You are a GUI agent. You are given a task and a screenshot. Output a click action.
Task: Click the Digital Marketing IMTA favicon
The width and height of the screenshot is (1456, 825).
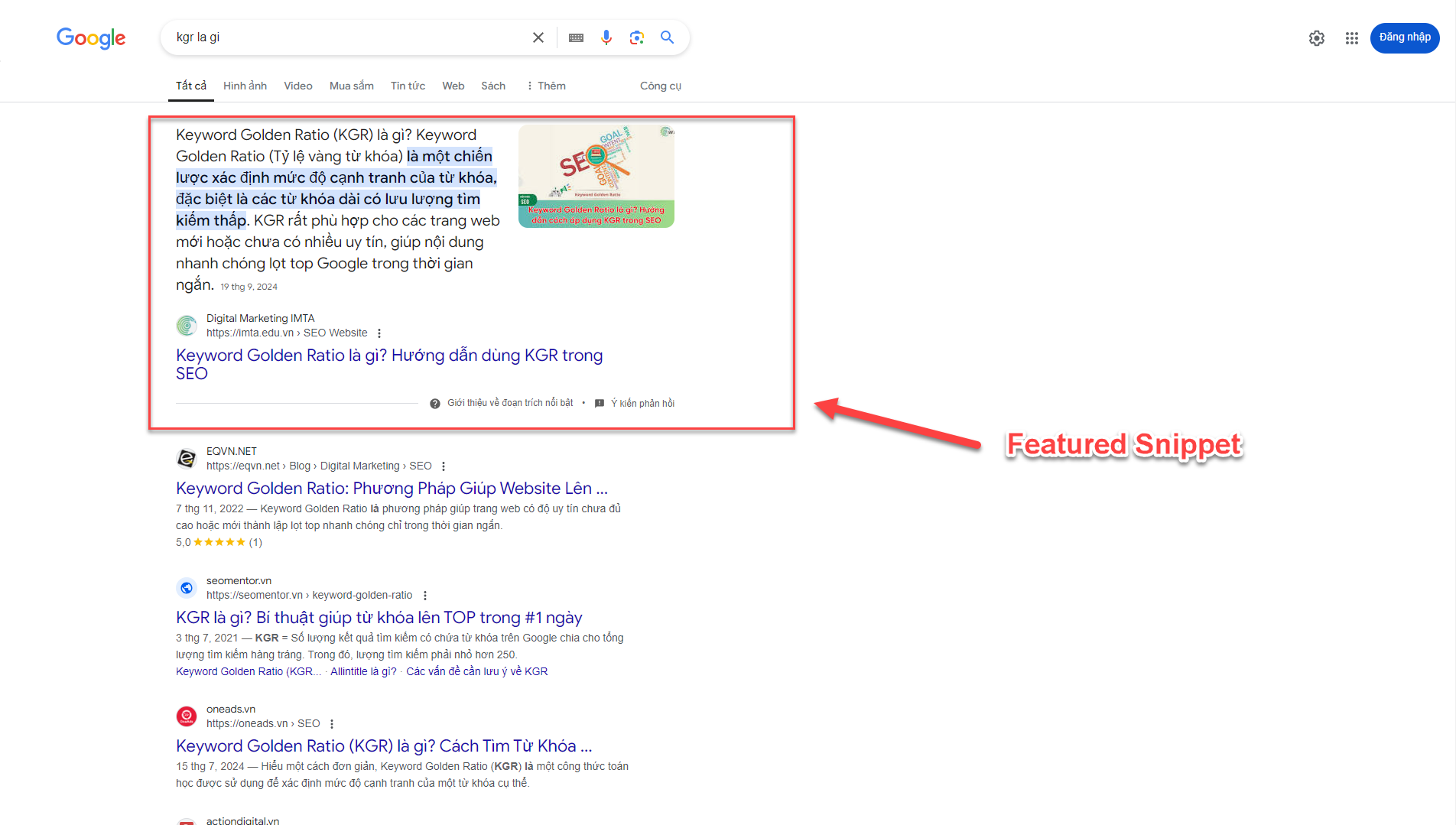187,326
